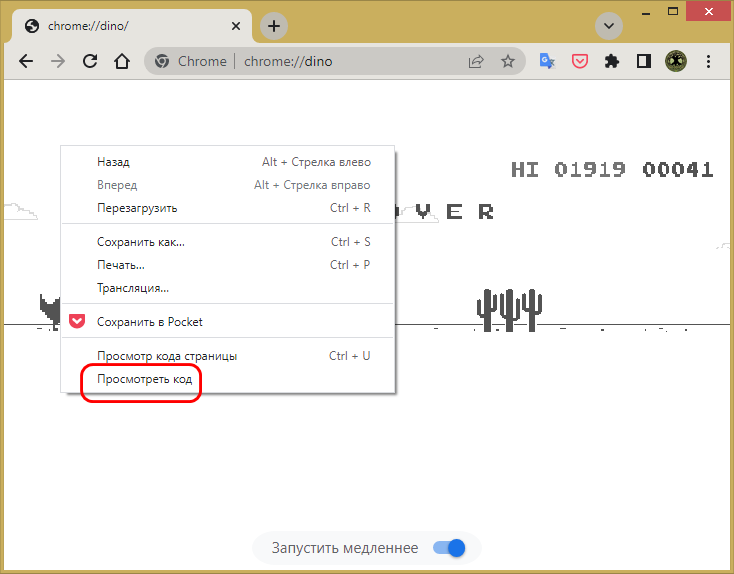Click the forward navigation arrow
Screen dimensions: 734x574
(58, 61)
